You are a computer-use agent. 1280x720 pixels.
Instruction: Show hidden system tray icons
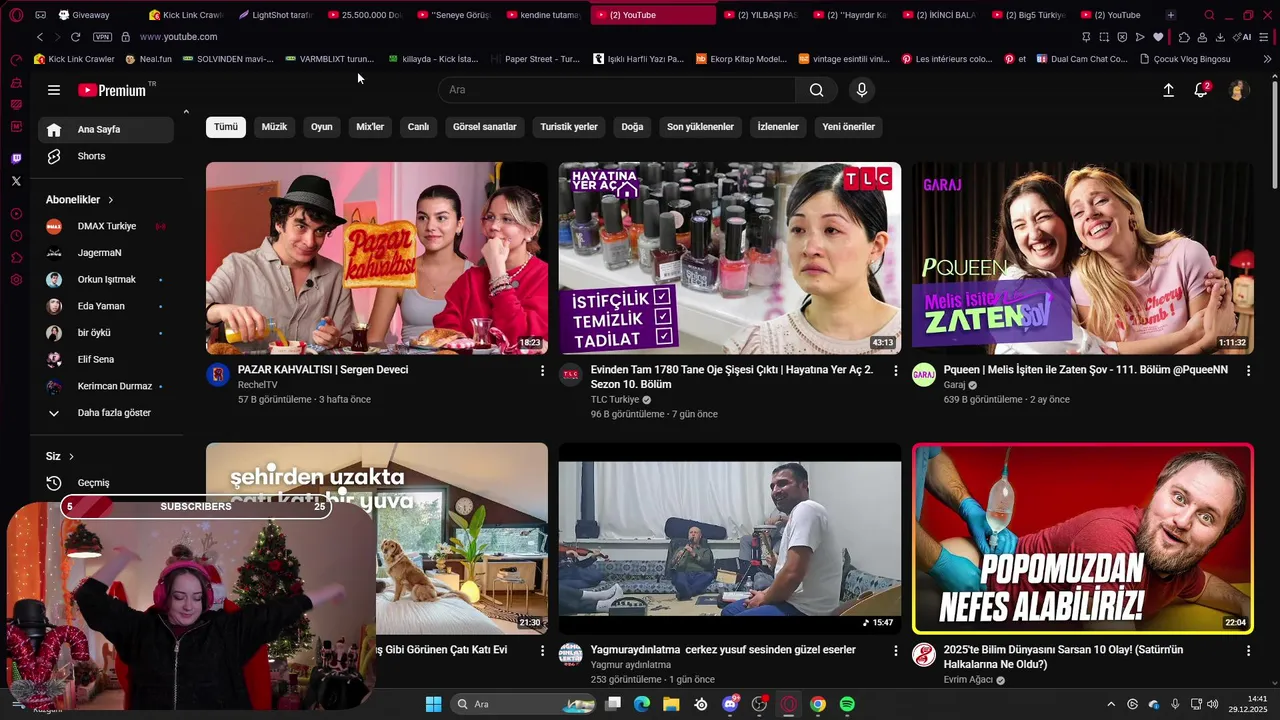pyautogui.click(x=1110, y=704)
